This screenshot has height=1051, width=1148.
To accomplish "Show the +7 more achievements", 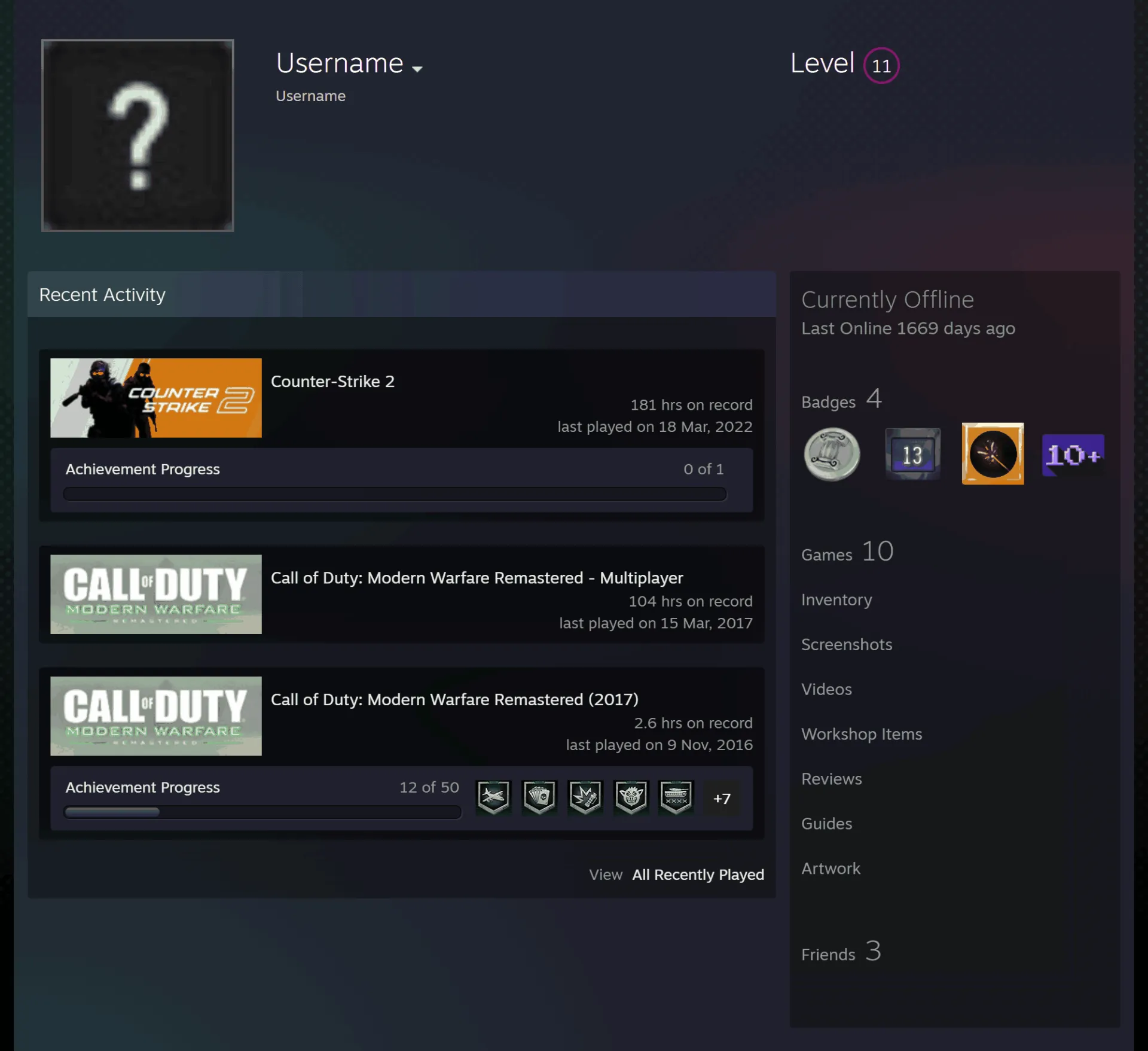I will pyautogui.click(x=722, y=799).
